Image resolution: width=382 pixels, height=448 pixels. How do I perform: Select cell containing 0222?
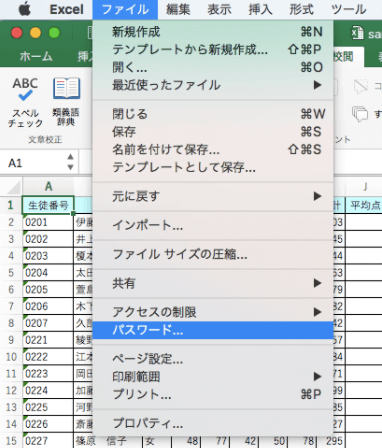(x=48, y=357)
